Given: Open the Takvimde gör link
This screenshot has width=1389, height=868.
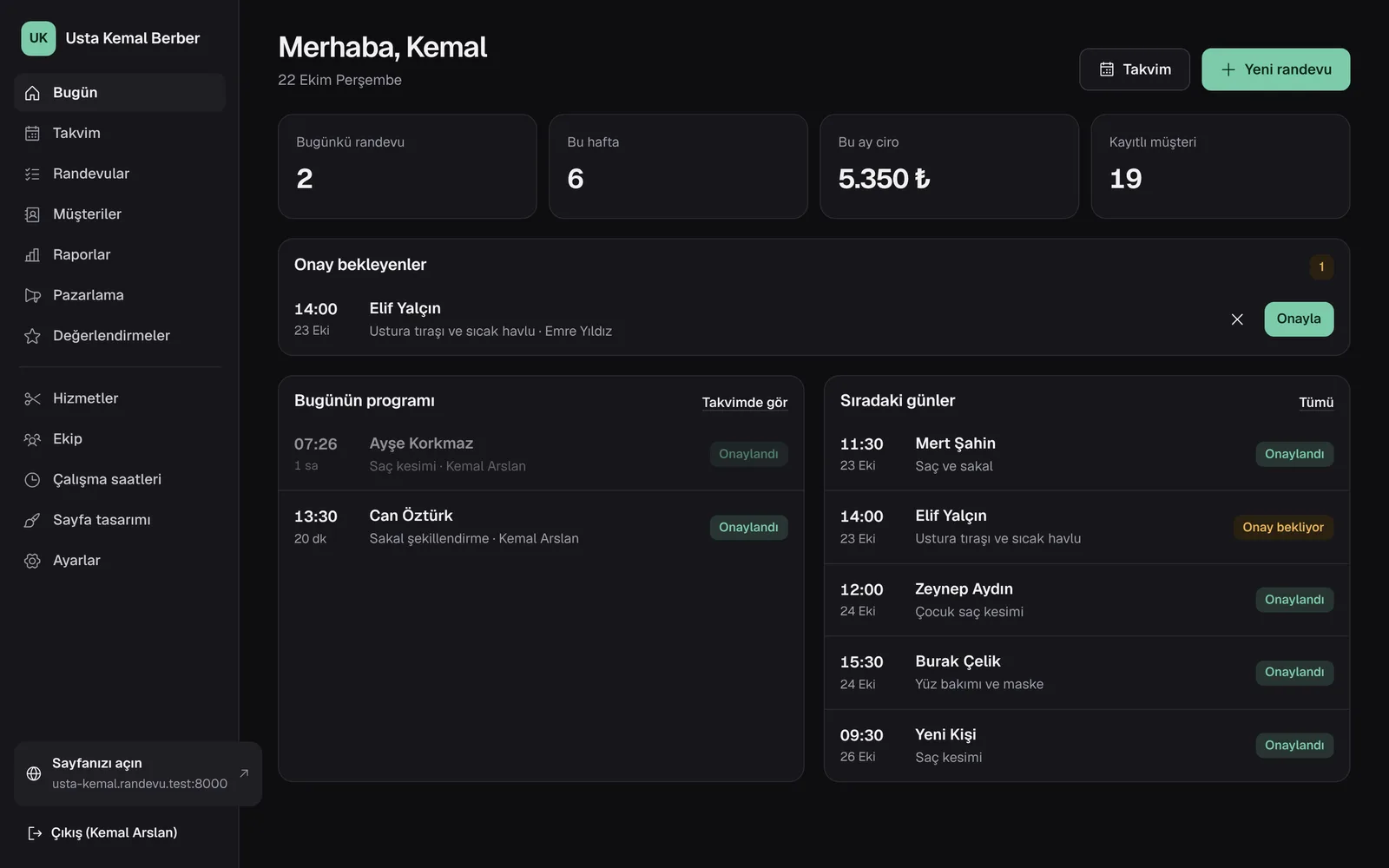Looking at the screenshot, I should (x=745, y=402).
